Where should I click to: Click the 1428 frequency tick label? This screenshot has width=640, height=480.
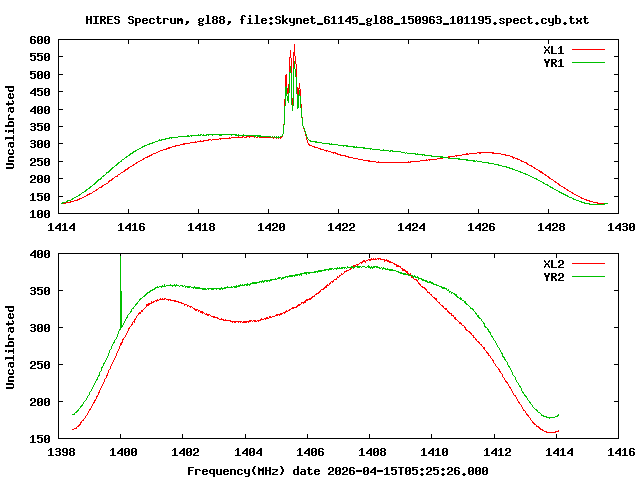551,227
